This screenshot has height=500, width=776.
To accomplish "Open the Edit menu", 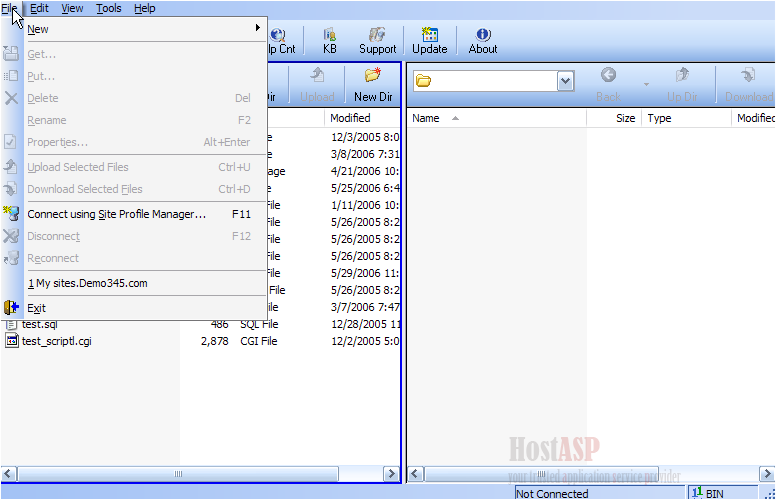I will tap(39, 8).
